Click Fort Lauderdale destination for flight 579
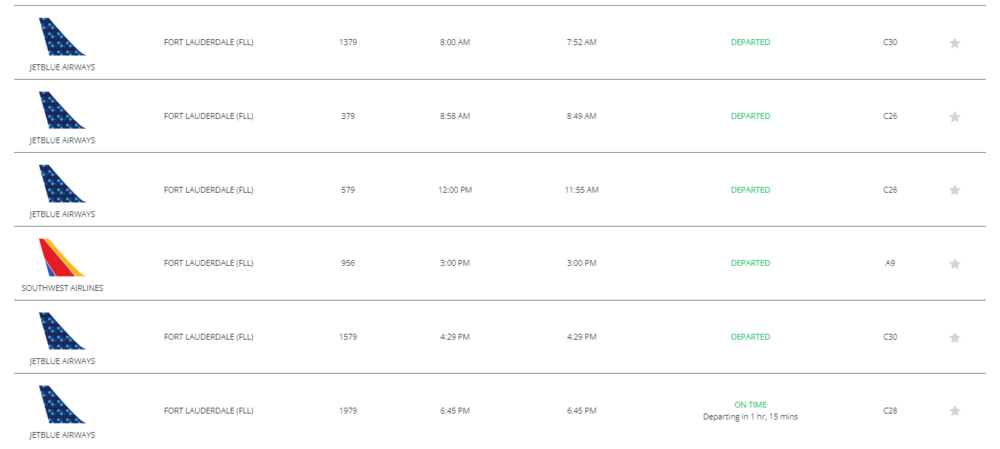Viewport: 1000px width, 449px height. coord(208,190)
